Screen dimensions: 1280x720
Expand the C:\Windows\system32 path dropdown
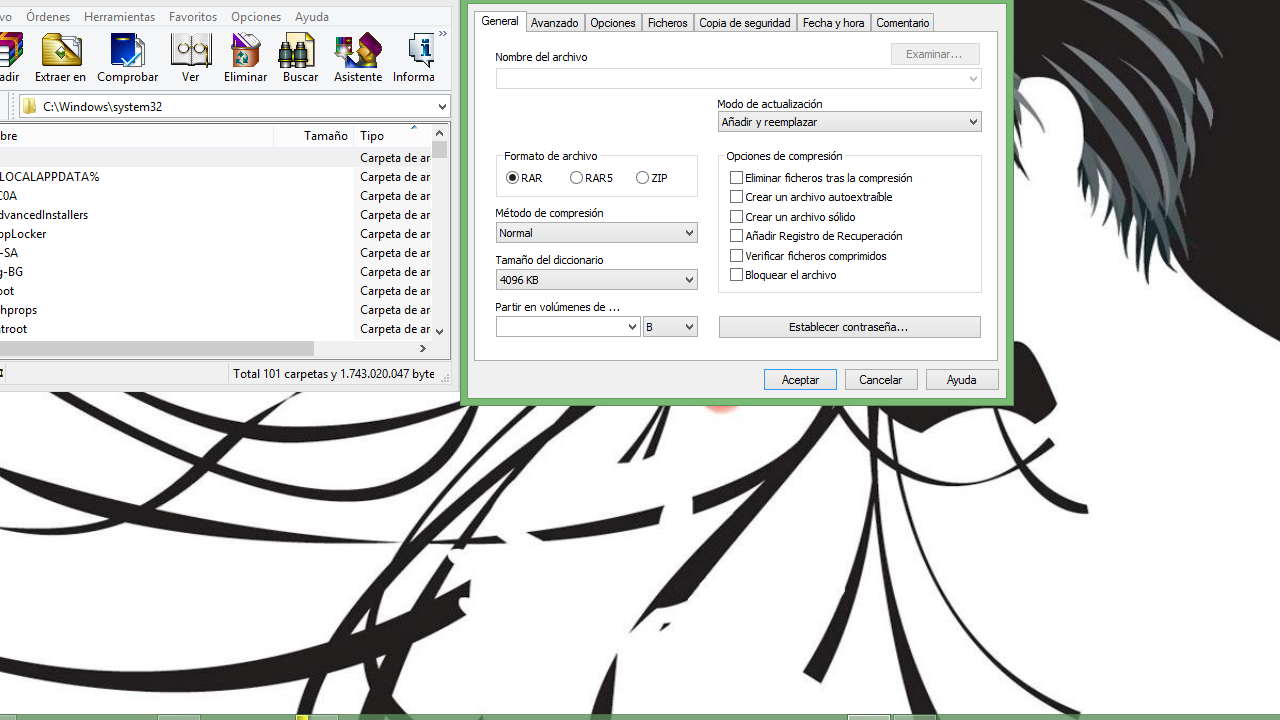click(442, 107)
